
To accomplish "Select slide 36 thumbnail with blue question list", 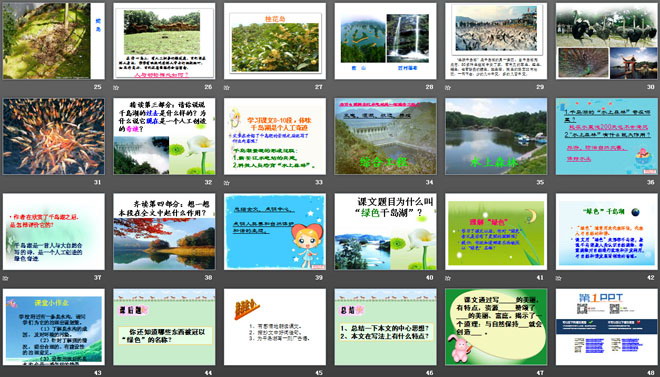I will coord(607,136).
